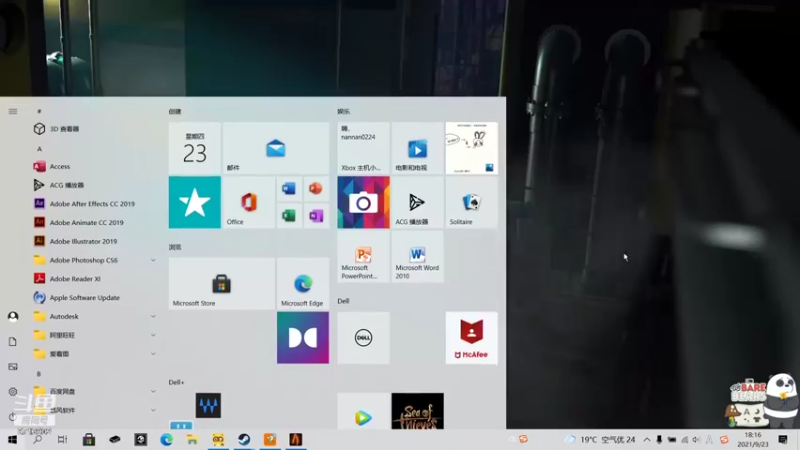The image size is (800, 450).
Task: Open the Office tile
Action: coord(248,202)
